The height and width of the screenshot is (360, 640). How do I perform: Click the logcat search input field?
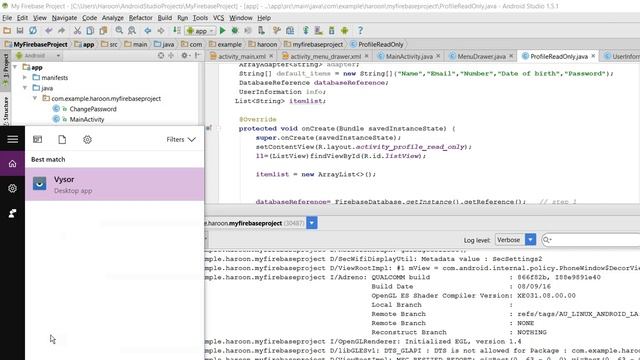(x=592, y=240)
